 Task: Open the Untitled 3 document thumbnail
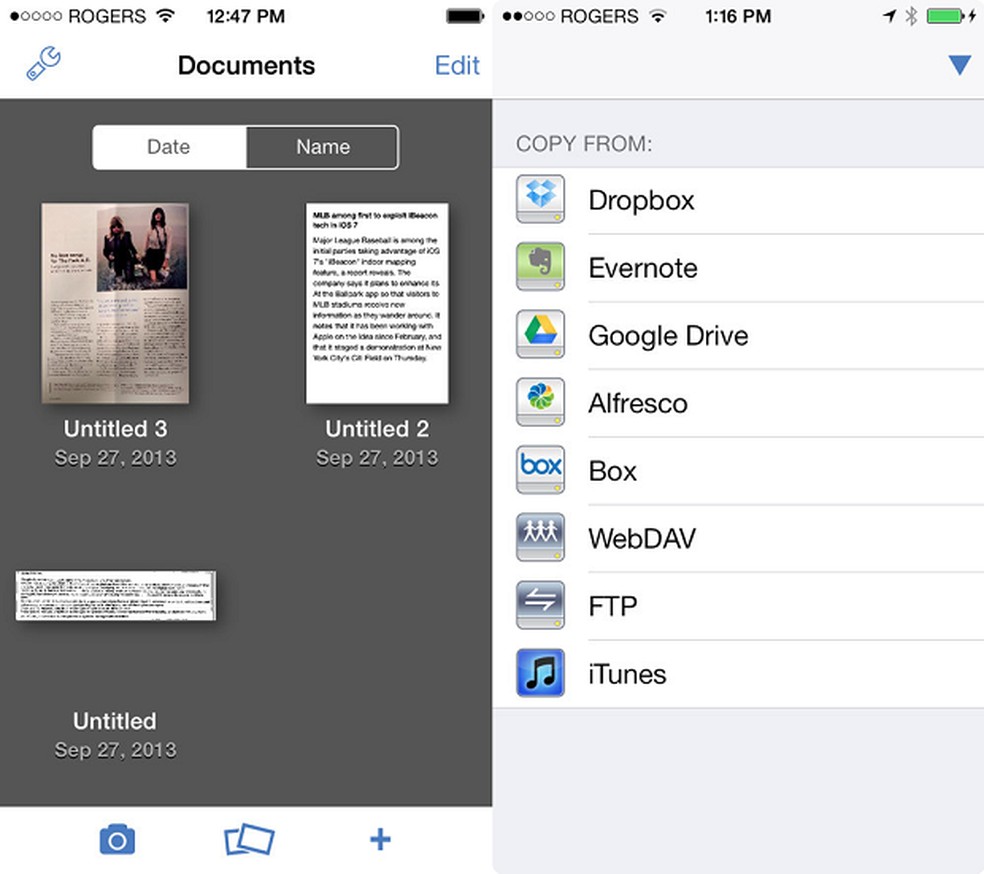pyautogui.click(x=115, y=302)
